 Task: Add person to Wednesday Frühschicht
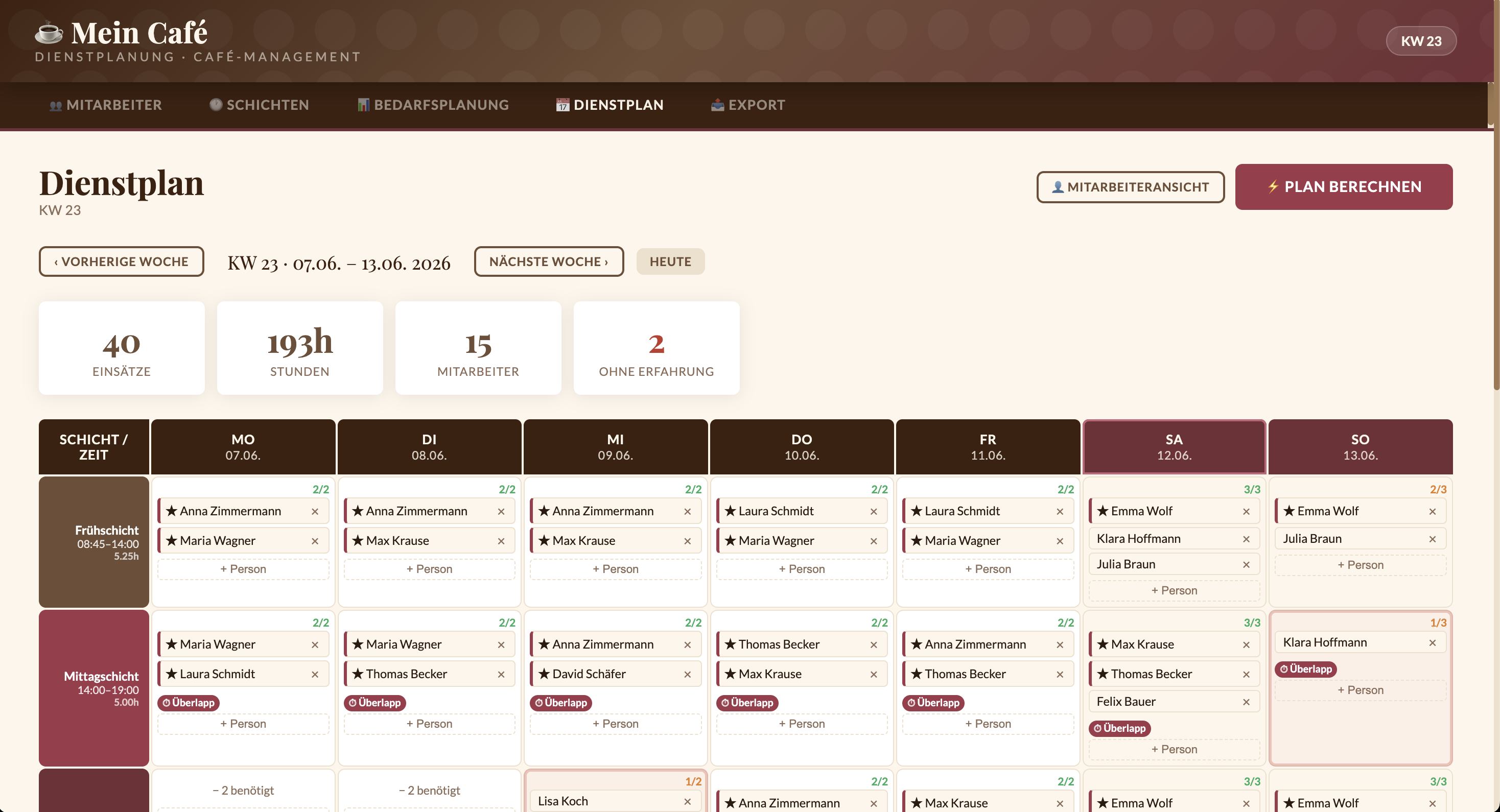point(616,569)
